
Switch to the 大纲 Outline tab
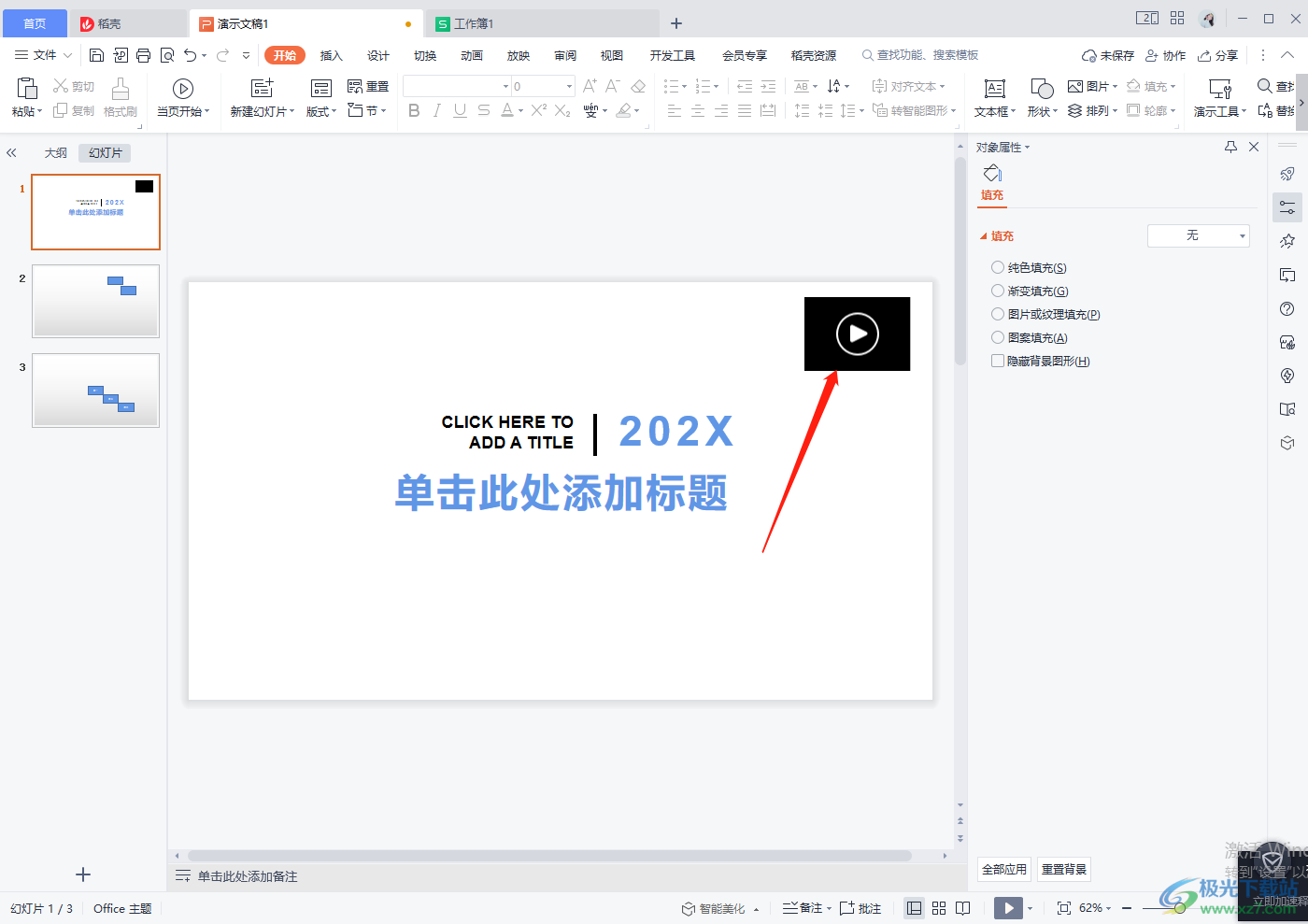[56, 153]
